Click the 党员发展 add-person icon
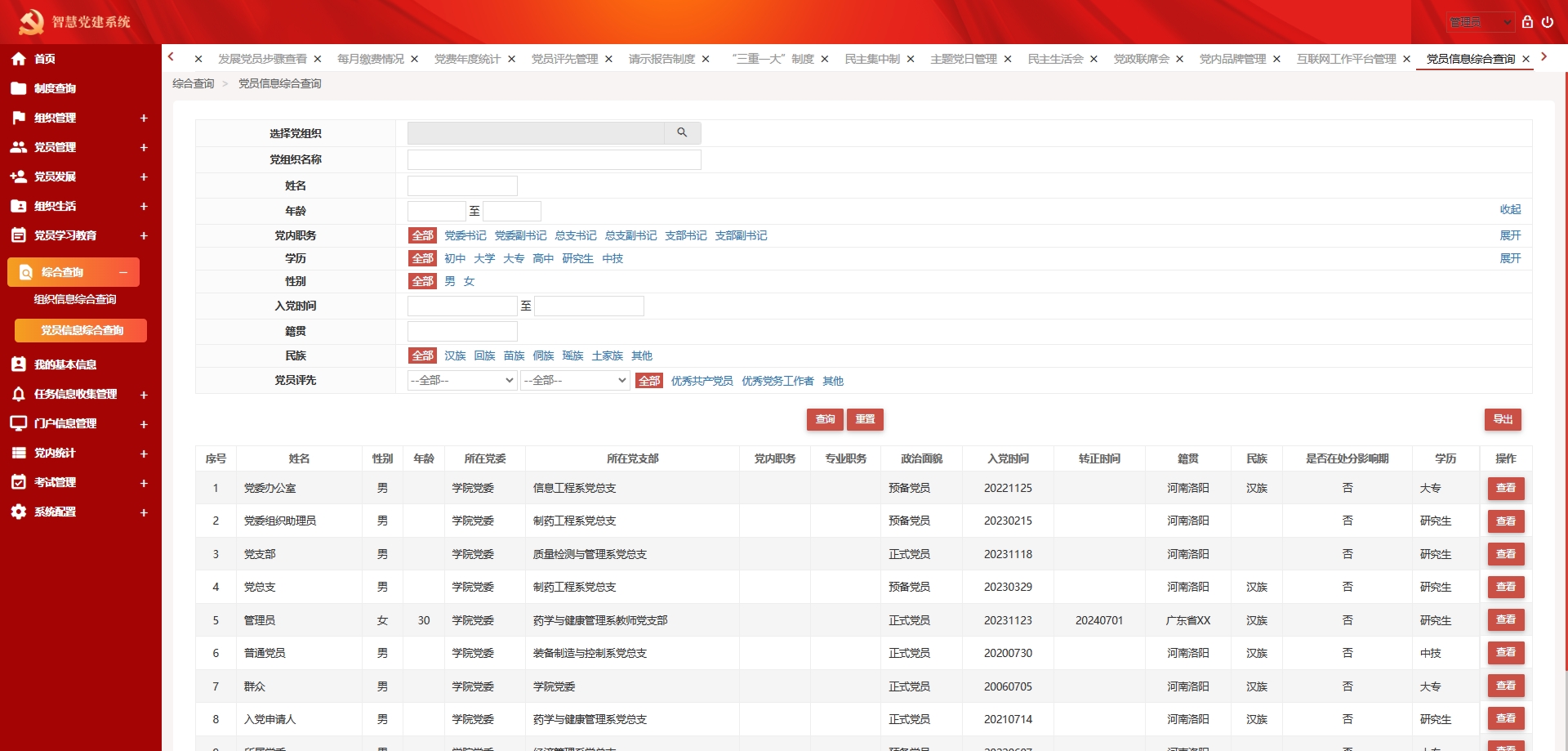This screenshot has height=751, width=1568. tap(19, 177)
